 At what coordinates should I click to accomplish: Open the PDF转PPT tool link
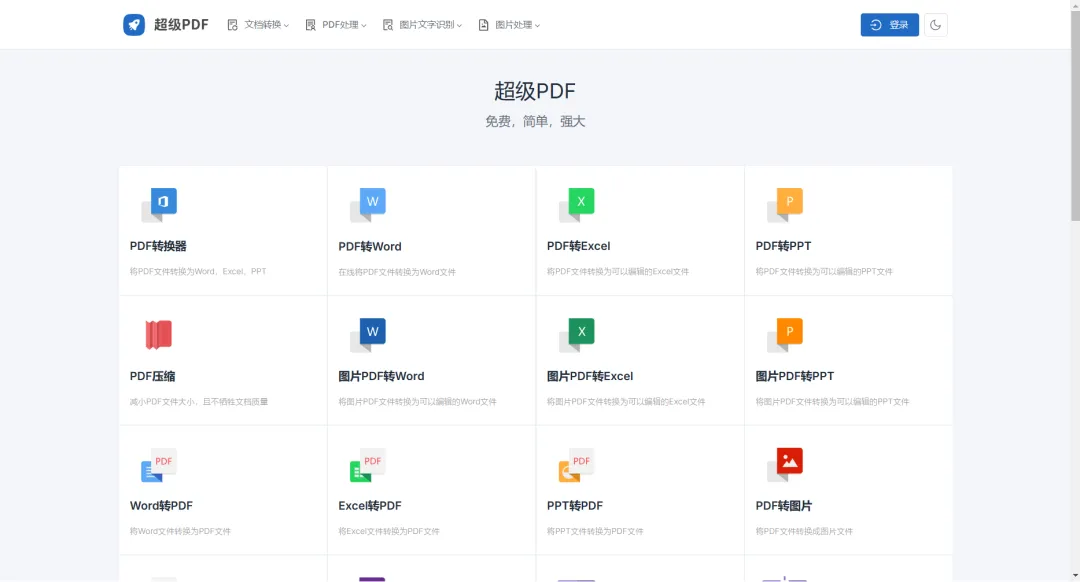(x=783, y=246)
